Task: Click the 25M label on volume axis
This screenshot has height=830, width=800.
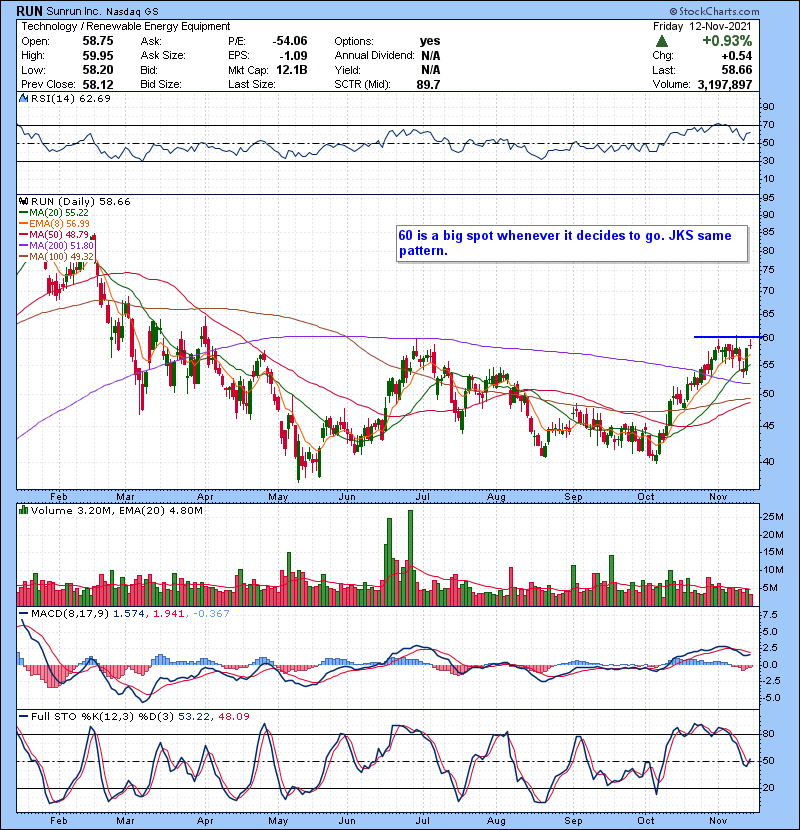Action: pyautogui.click(x=772, y=517)
